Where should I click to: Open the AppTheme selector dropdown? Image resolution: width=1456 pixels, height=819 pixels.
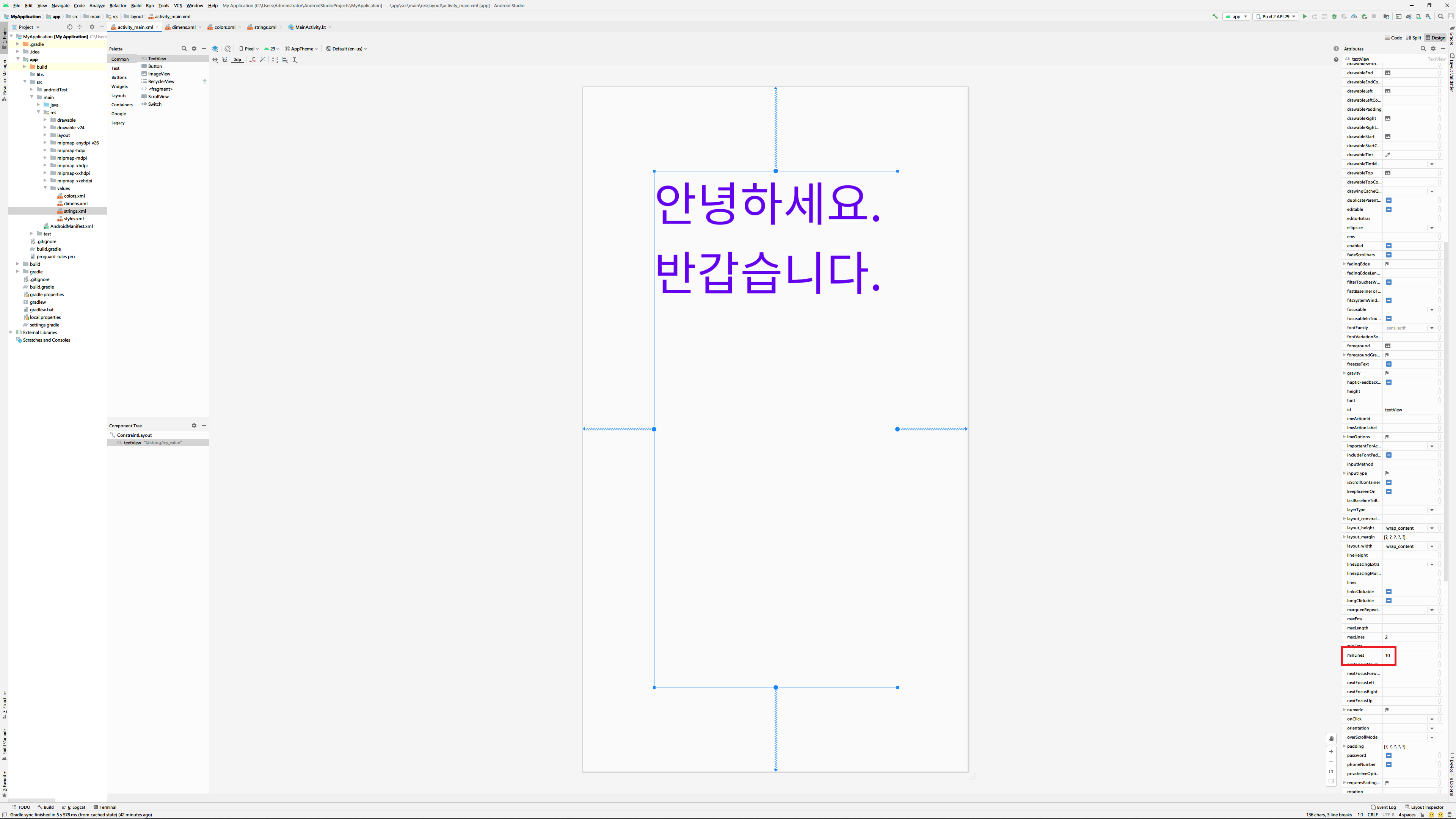302,49
